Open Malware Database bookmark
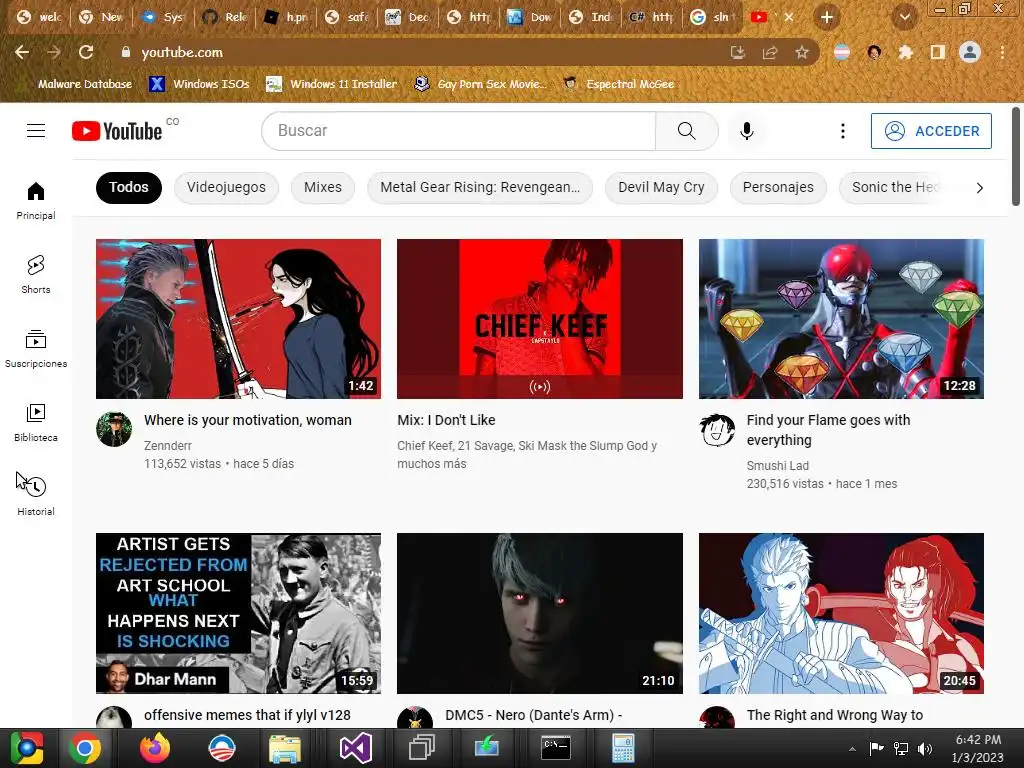 point(76,84)
